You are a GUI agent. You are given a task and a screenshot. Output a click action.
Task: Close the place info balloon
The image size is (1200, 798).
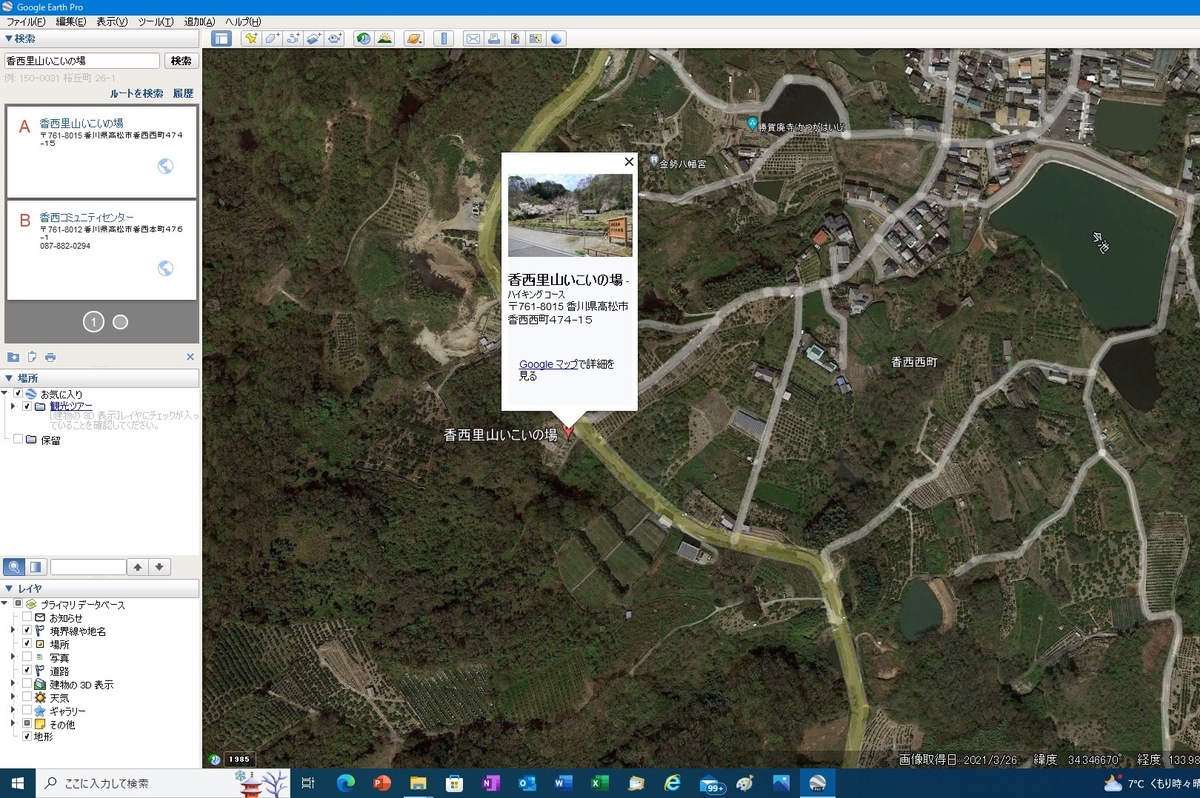[629, 161]
